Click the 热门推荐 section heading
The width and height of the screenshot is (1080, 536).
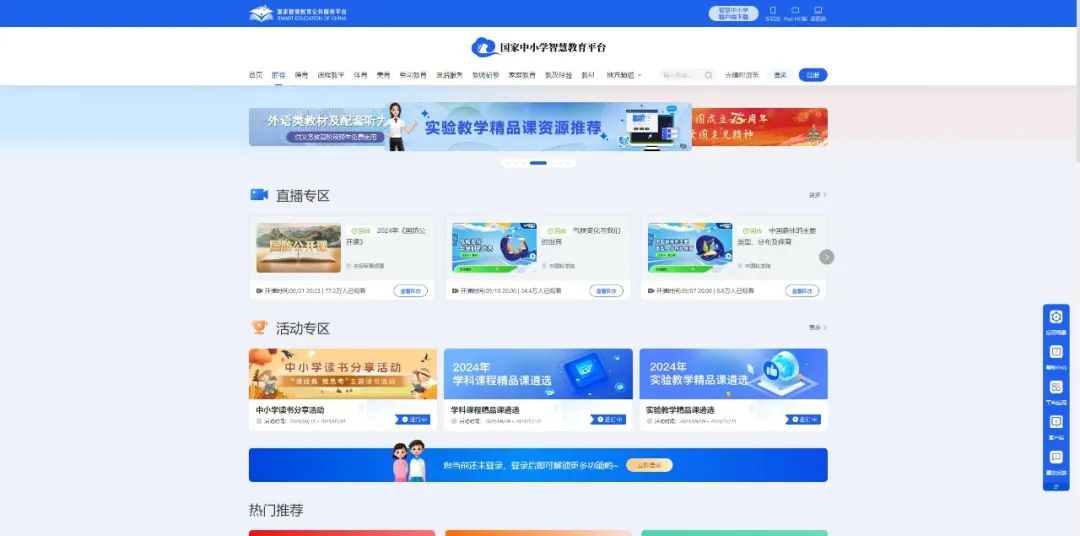276,511
